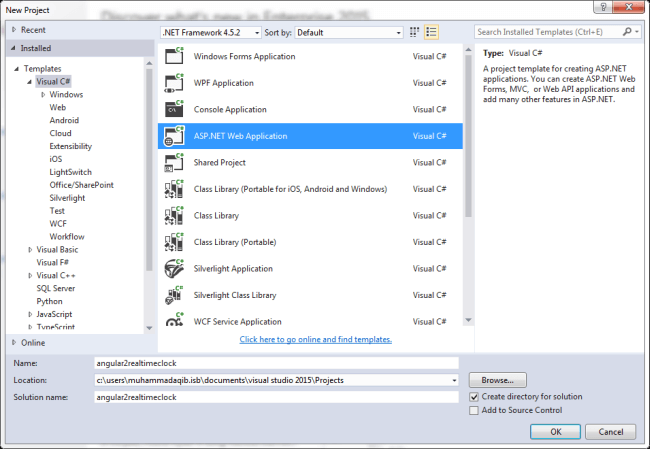Click the Browse... button
The height and width of the screenshot is (449, 650).
tap(497, 380)
